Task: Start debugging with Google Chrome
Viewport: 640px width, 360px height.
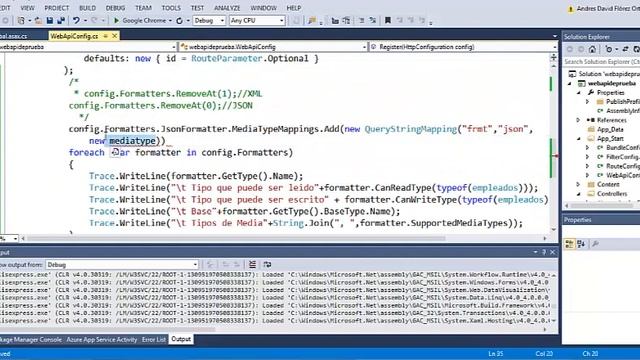Action: tap(140, 20)
